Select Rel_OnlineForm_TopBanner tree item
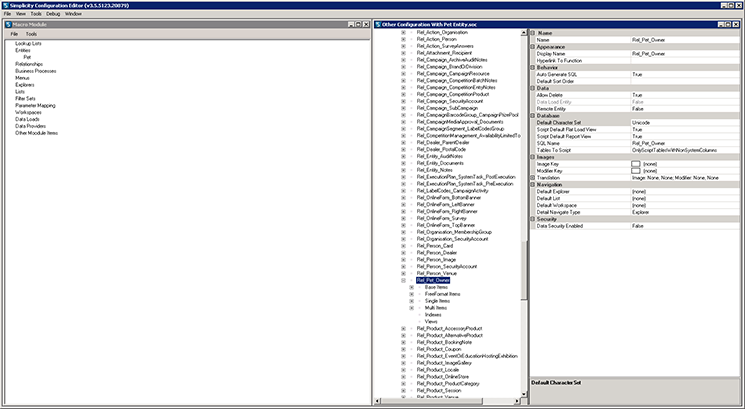The image size is (745, 409). coord(447,225)
